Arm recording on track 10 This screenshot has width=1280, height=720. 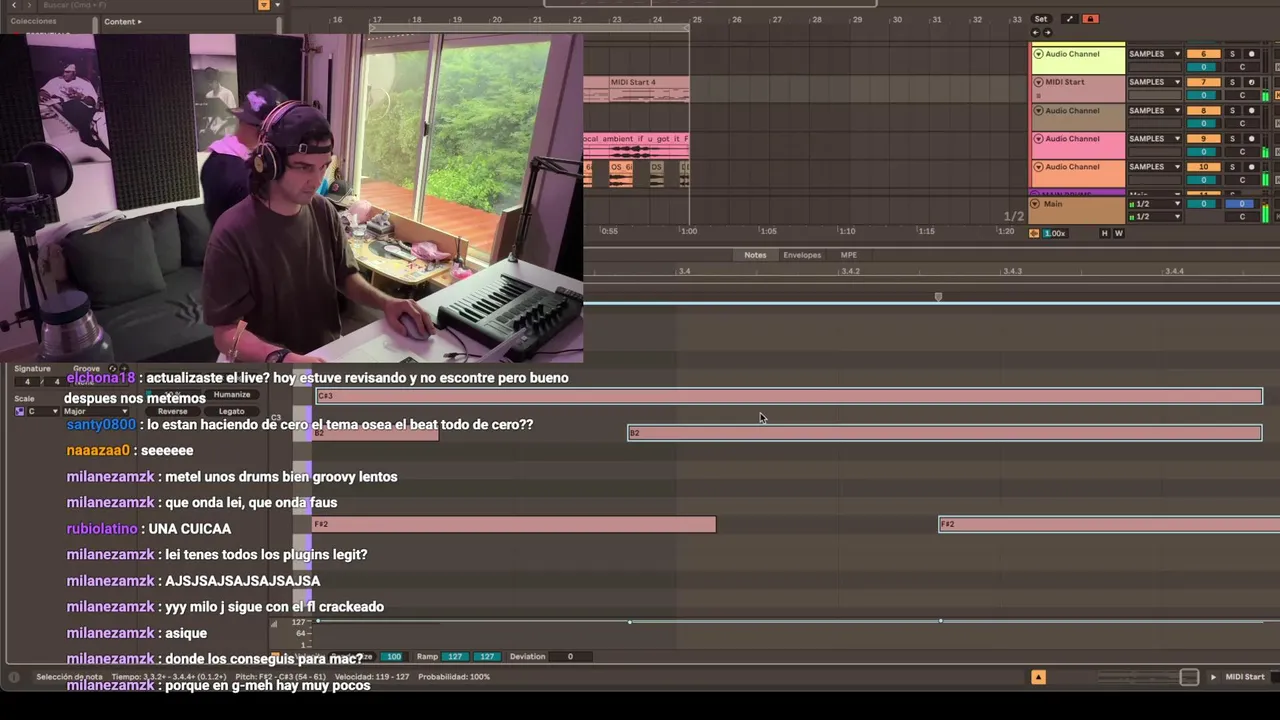[x=1251, y=167]
